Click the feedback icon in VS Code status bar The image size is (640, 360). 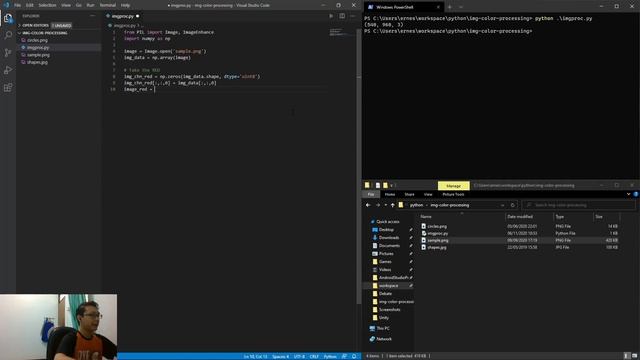coord(344,356)
